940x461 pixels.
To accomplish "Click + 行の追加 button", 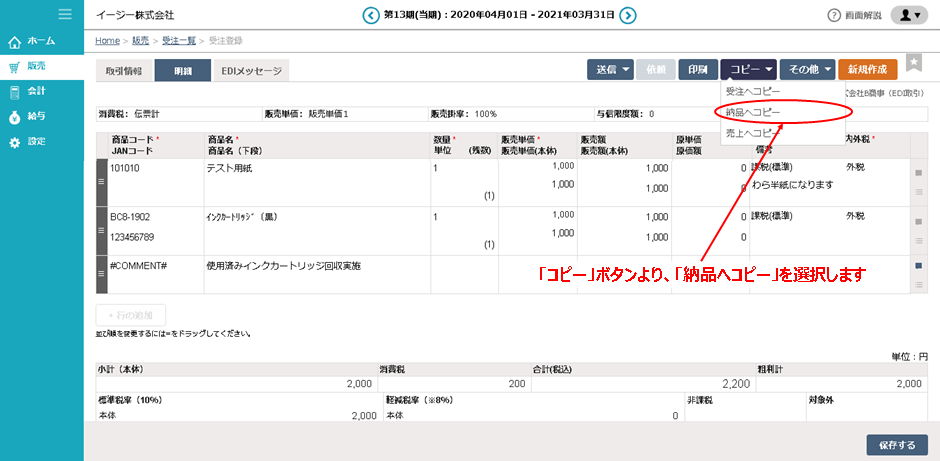I will [131, 315].
